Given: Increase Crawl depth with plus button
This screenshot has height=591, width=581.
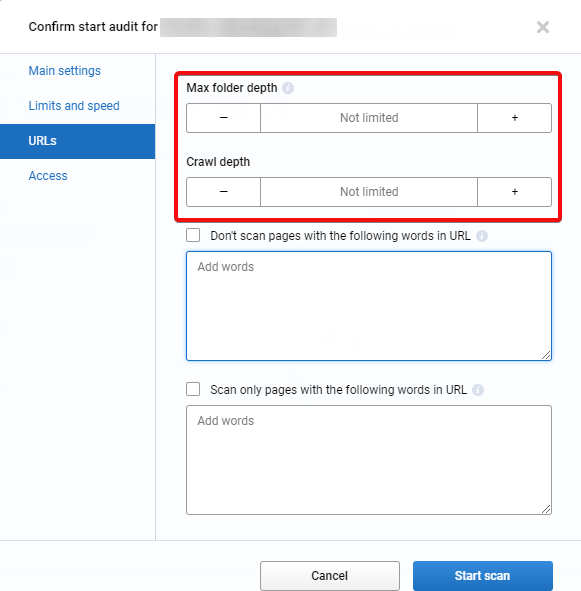Looking at the screenshot, I should 514,192.
